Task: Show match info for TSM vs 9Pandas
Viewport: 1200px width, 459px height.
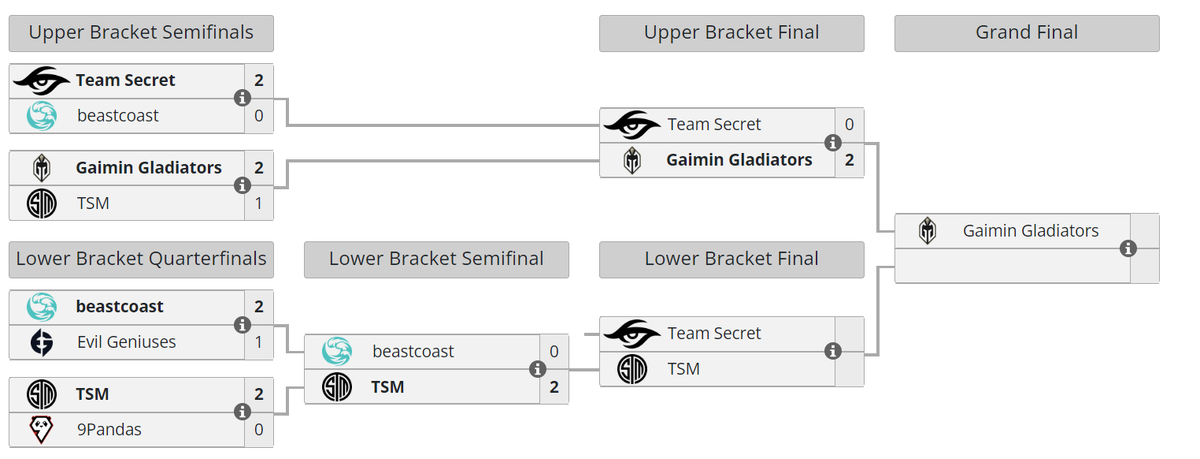Action: click(x=241, y=411)
